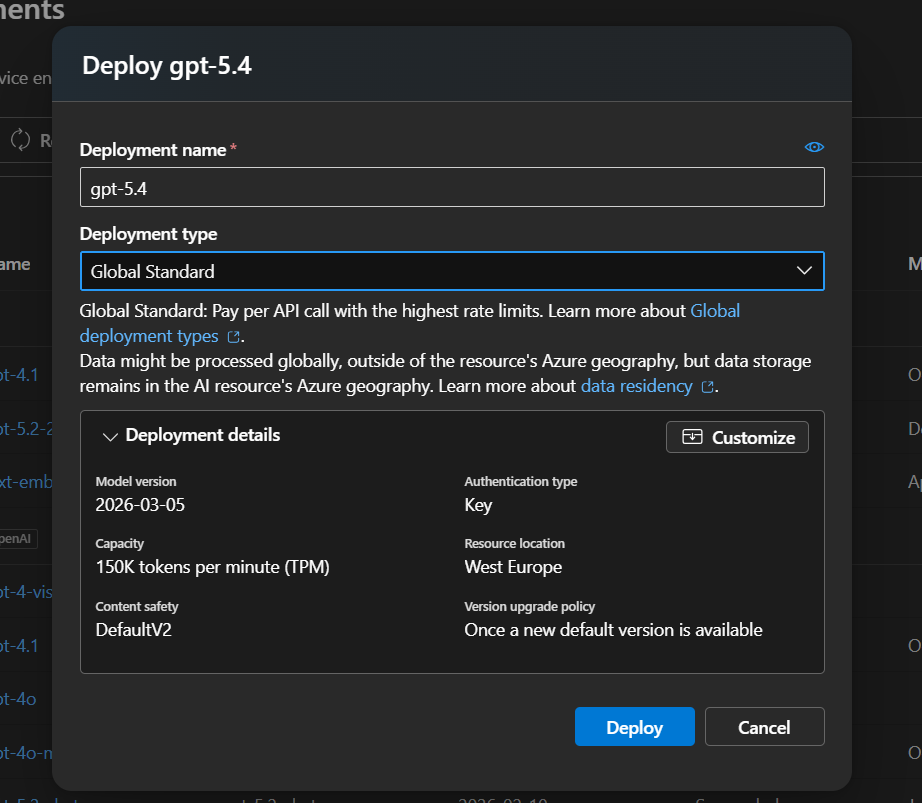Click the eye icon beside Deployment name
The height and width of the screenshot is (803, 922).
(x=814, y=147)
